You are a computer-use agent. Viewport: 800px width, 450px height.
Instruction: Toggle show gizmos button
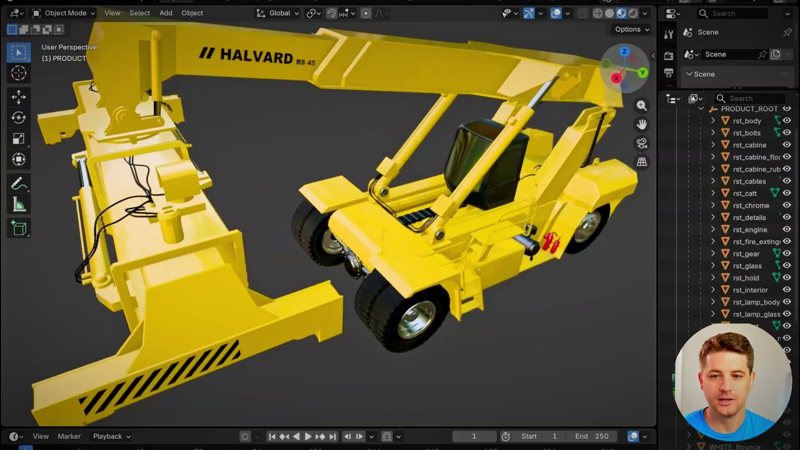coord(529,13)
